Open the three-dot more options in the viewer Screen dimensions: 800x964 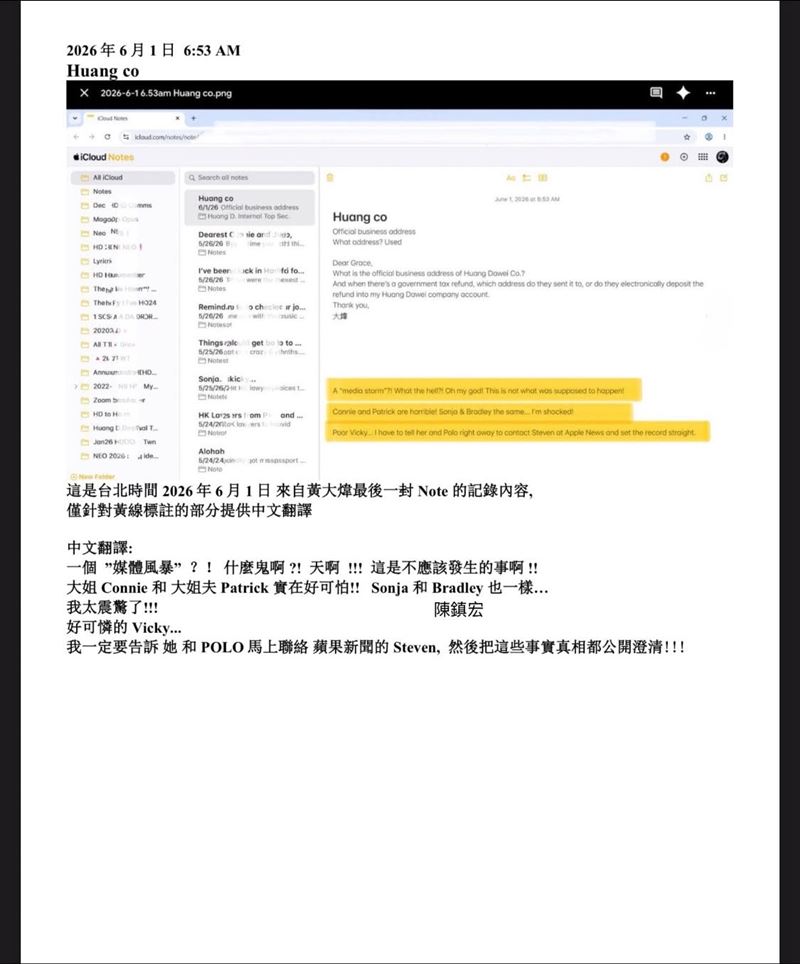[x=710, y=93]
